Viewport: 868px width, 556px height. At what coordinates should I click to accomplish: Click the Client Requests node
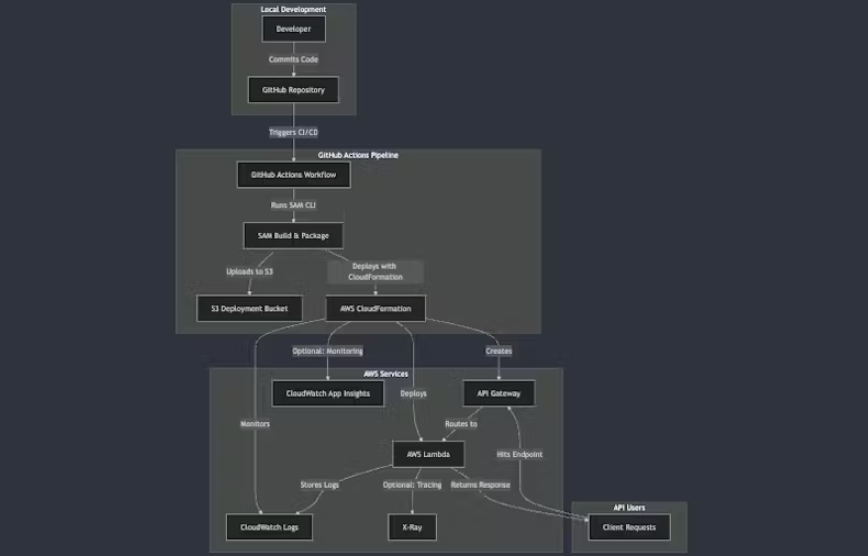point(629,527)
